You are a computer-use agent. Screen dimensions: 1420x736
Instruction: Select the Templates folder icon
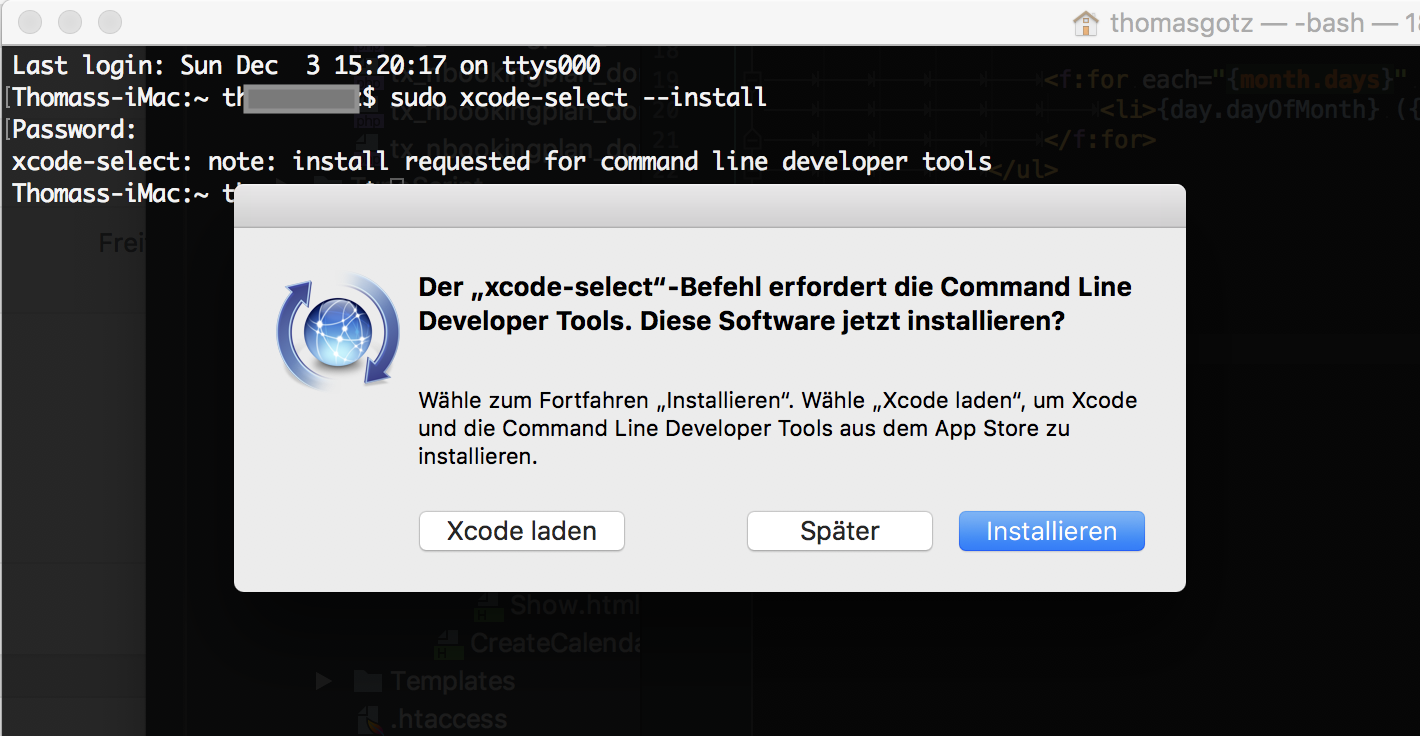(368, 682)
